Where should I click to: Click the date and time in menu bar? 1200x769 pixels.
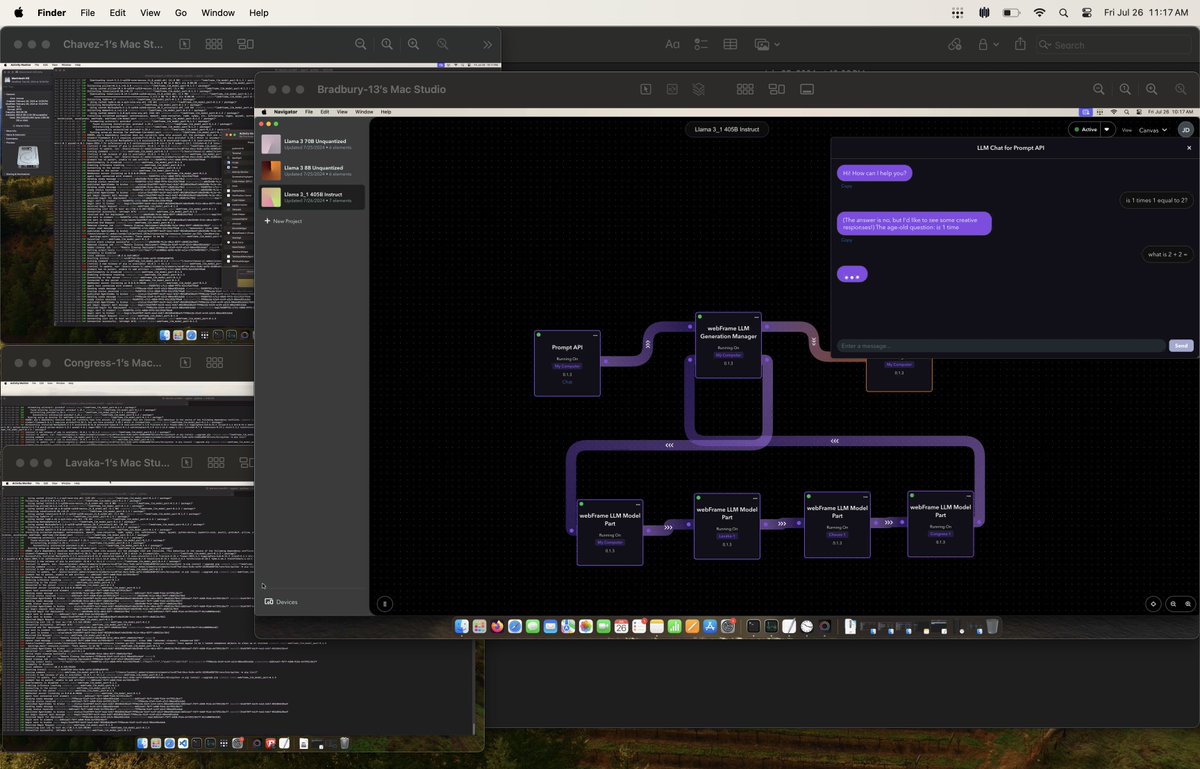1146,13
